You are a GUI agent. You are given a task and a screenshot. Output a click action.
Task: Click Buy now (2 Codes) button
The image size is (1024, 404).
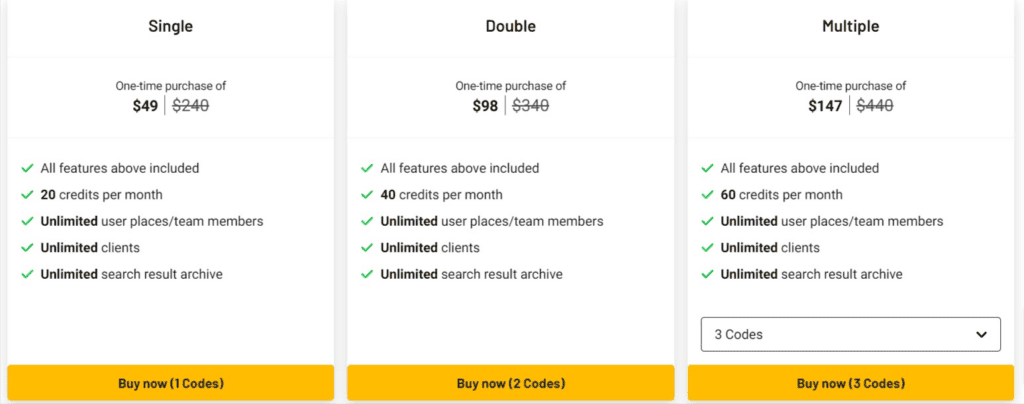pos(510,383)
